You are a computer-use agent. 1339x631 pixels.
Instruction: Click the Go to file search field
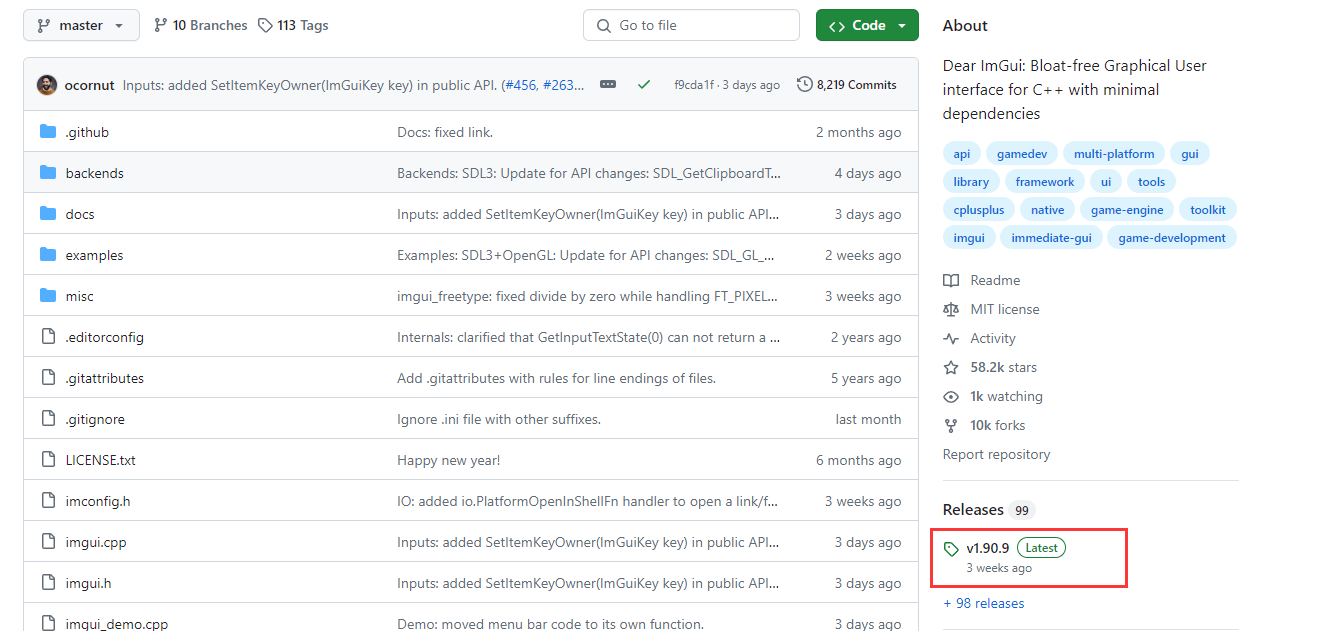coord(691,25)
